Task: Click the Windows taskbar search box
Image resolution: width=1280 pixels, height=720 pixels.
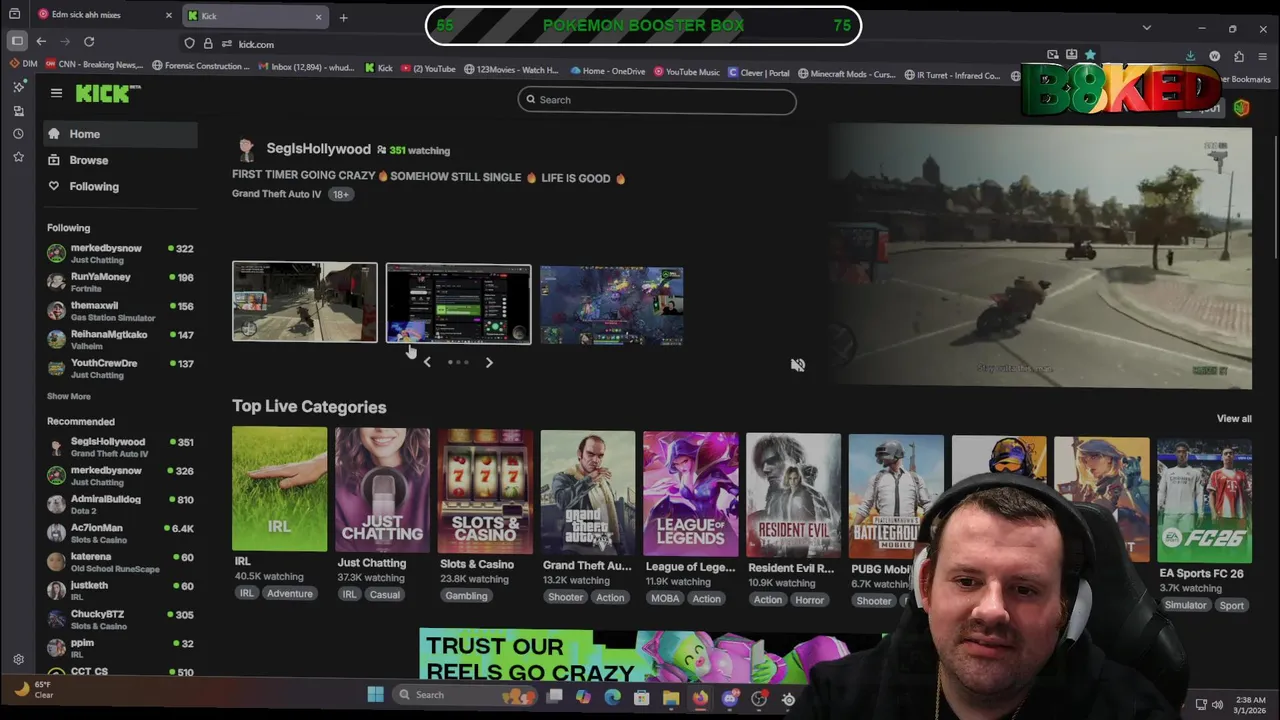Action: (x=465, y=695)
